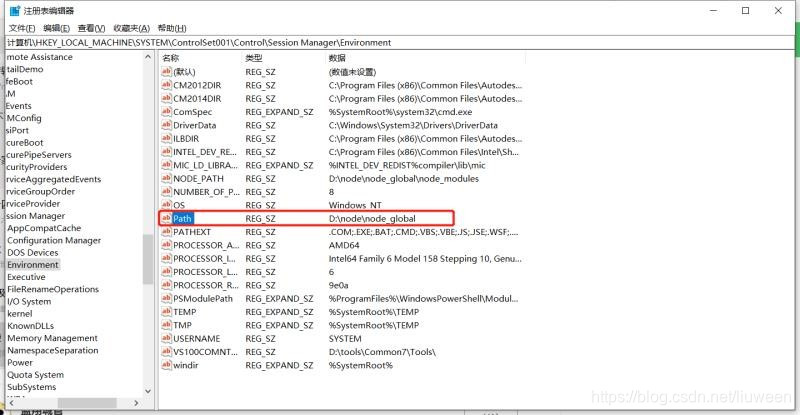Click the data Windows_NT
800x415 pixels.
355,205
